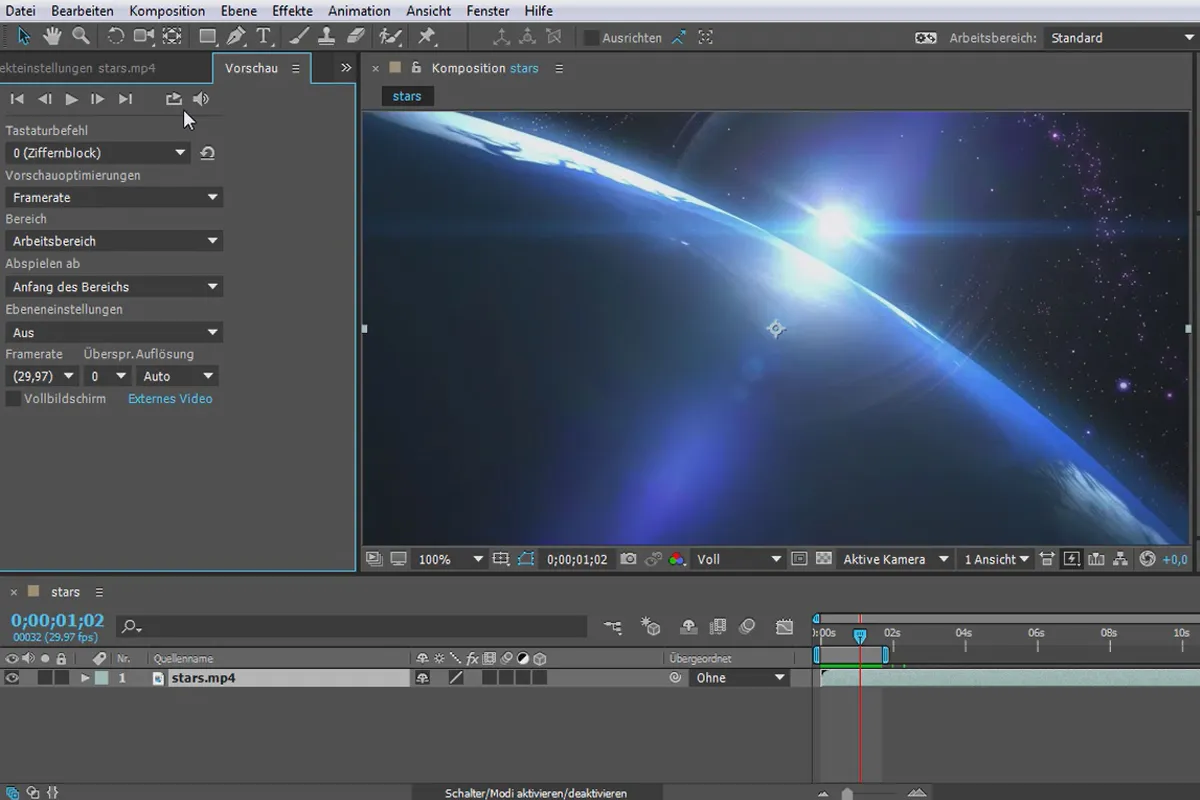Open the Animation menu
Screen dimensions: 1200x800
click(x=359, y=11)
